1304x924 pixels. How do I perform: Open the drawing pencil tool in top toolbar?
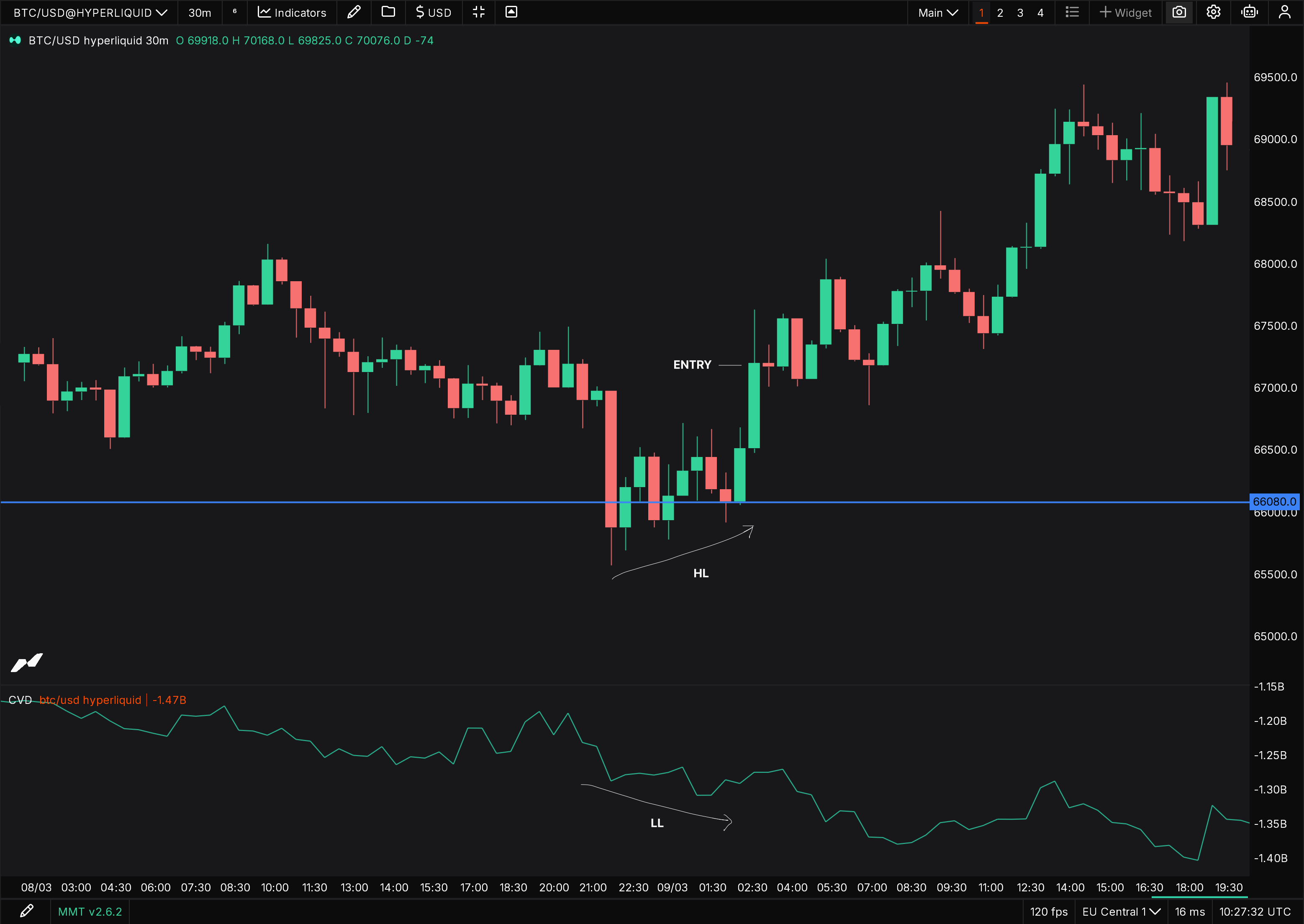[353, 12]
